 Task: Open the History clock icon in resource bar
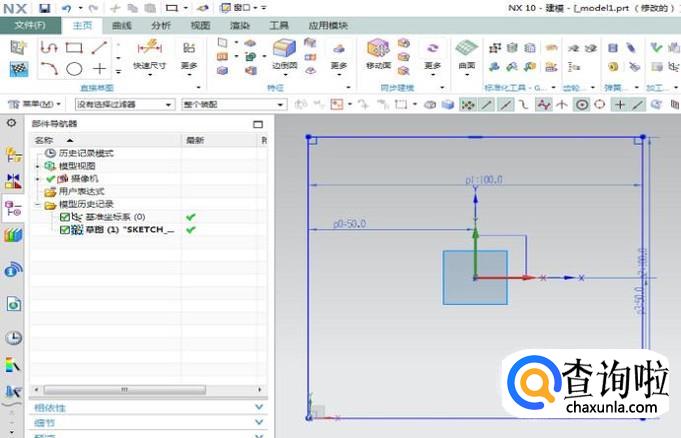pyautogui.click(x=13, y=338)
